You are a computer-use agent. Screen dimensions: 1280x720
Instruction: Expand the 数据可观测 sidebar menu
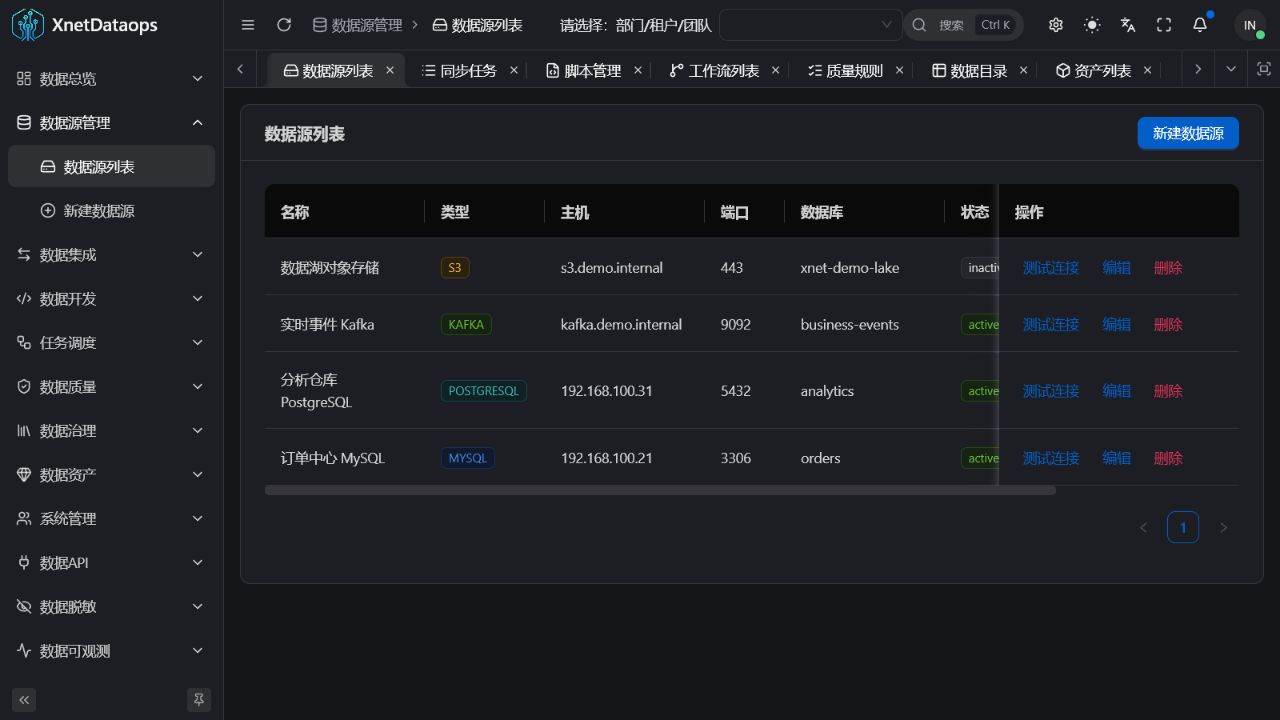tap(111, 651)
